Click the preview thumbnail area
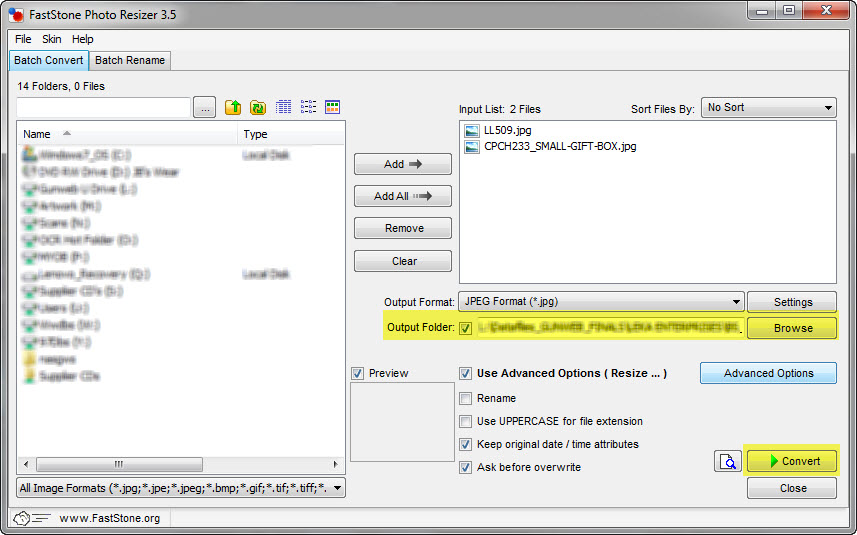 402,422
